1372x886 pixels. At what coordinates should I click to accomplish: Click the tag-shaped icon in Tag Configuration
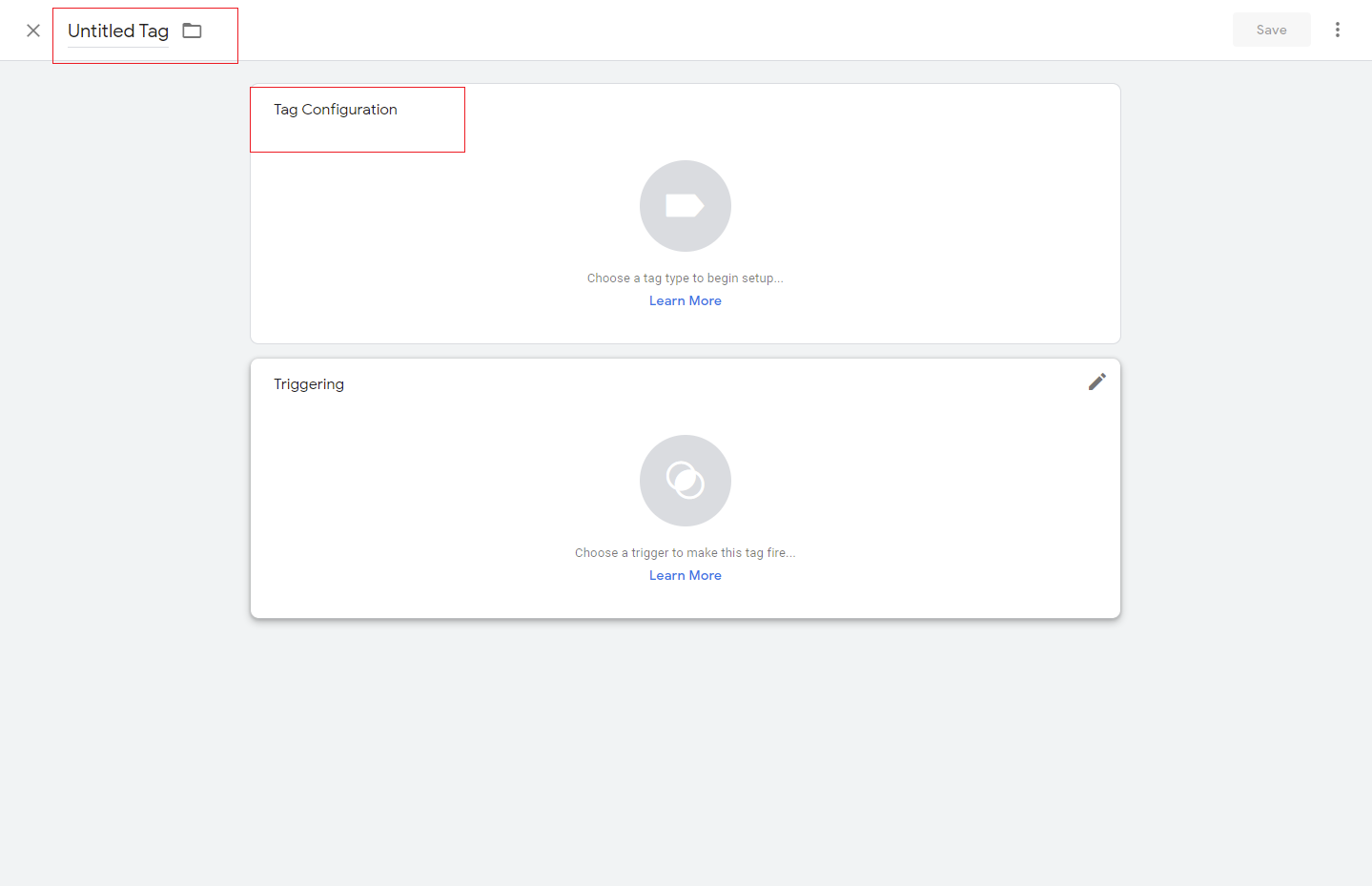[x=685, y=206]
